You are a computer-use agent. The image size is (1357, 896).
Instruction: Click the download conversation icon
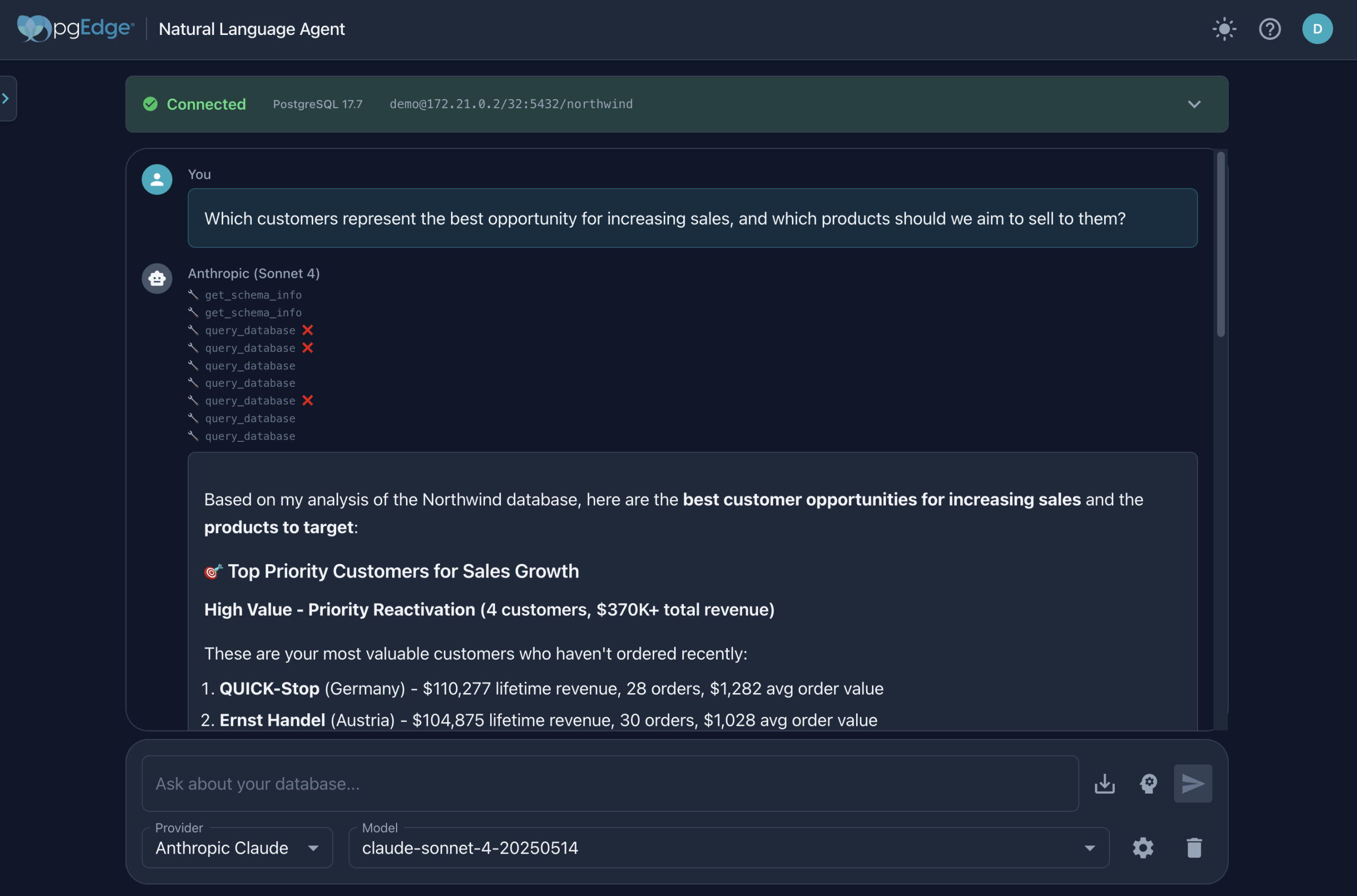click(1104, 784)
